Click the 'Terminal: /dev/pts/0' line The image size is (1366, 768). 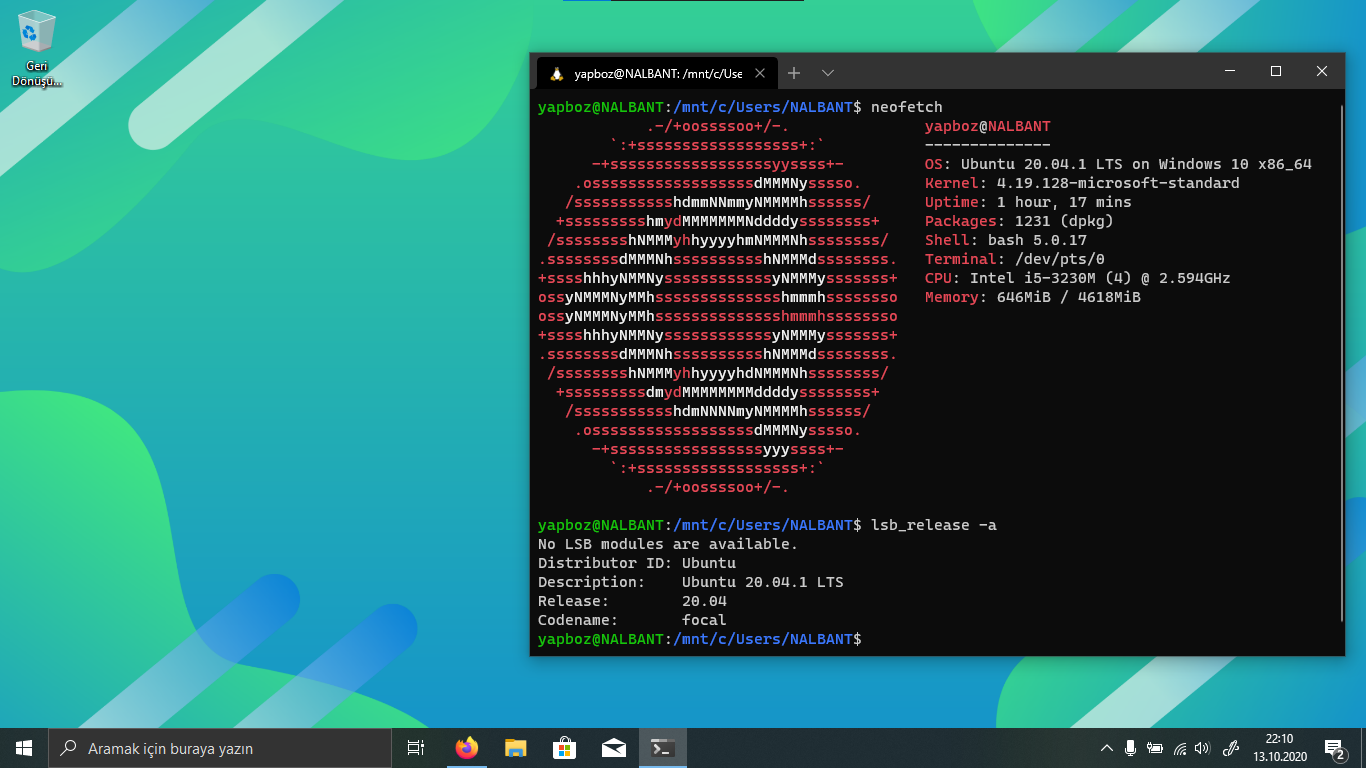pyautogui.click(x=1015, y=259)
